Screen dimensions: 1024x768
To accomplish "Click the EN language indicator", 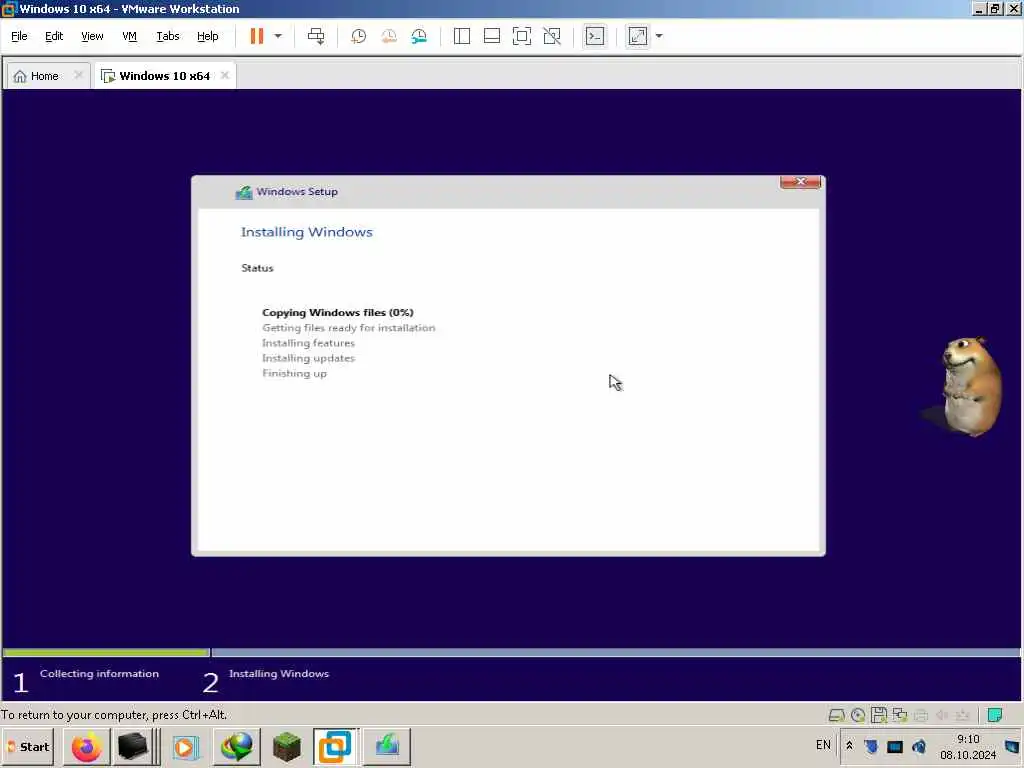I will 823,745.
